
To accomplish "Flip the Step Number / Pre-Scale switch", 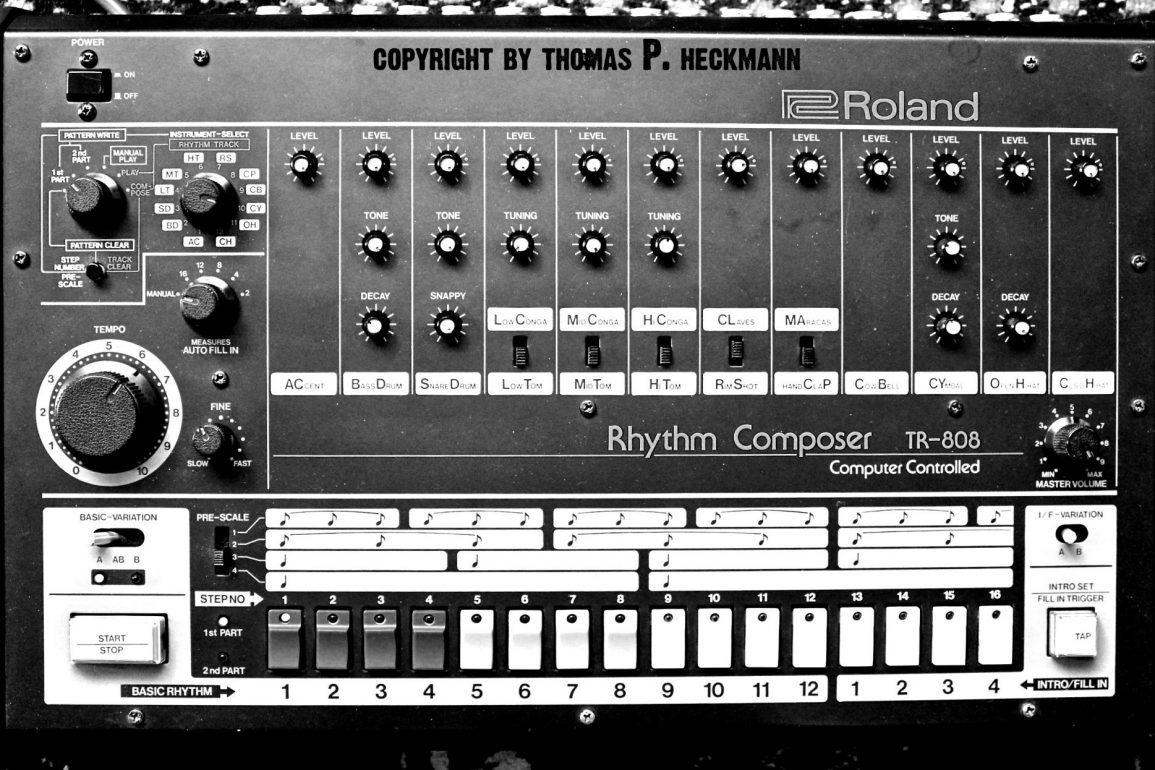I will point(95,271).
